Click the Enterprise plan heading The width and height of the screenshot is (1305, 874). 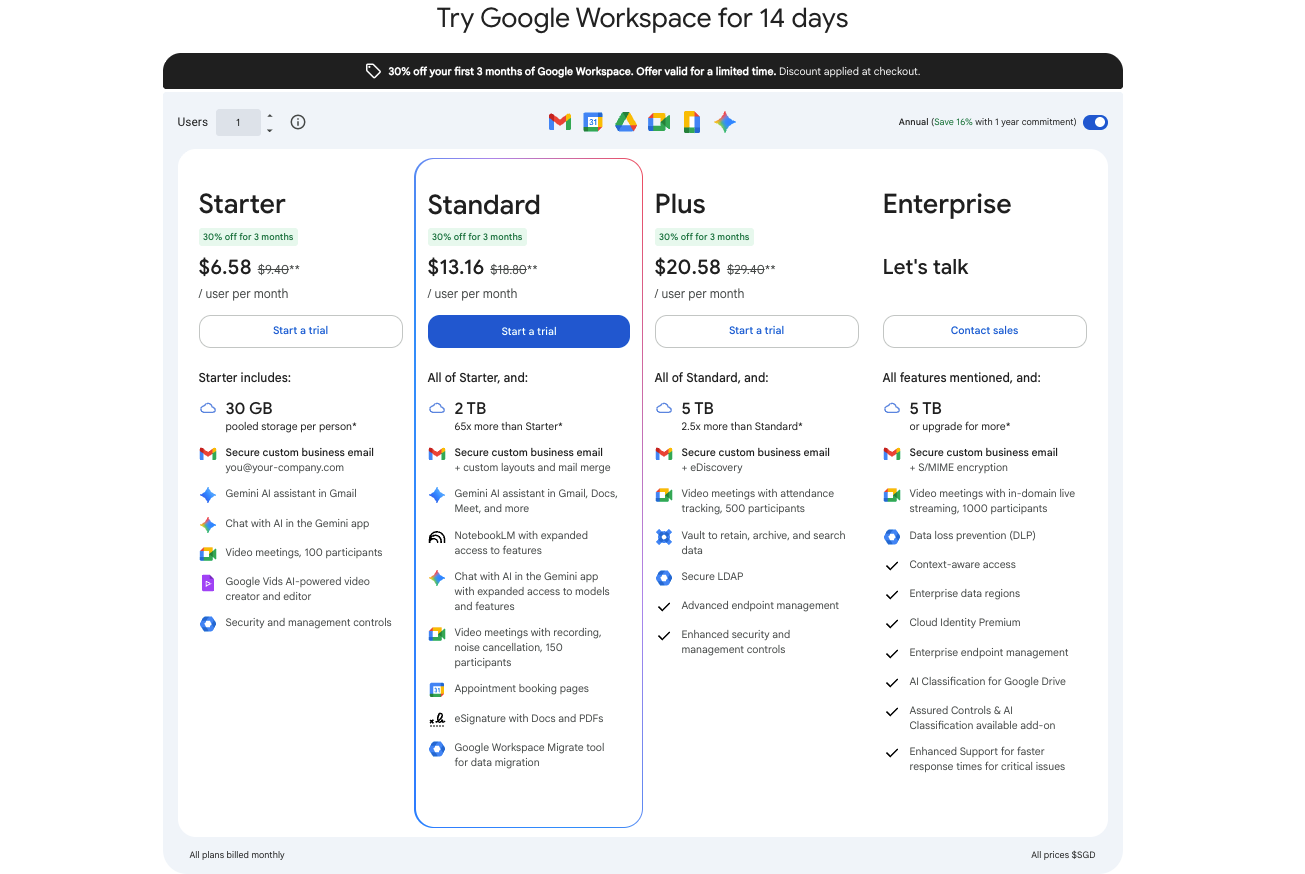pyautogui.click(x=947, y=204)
